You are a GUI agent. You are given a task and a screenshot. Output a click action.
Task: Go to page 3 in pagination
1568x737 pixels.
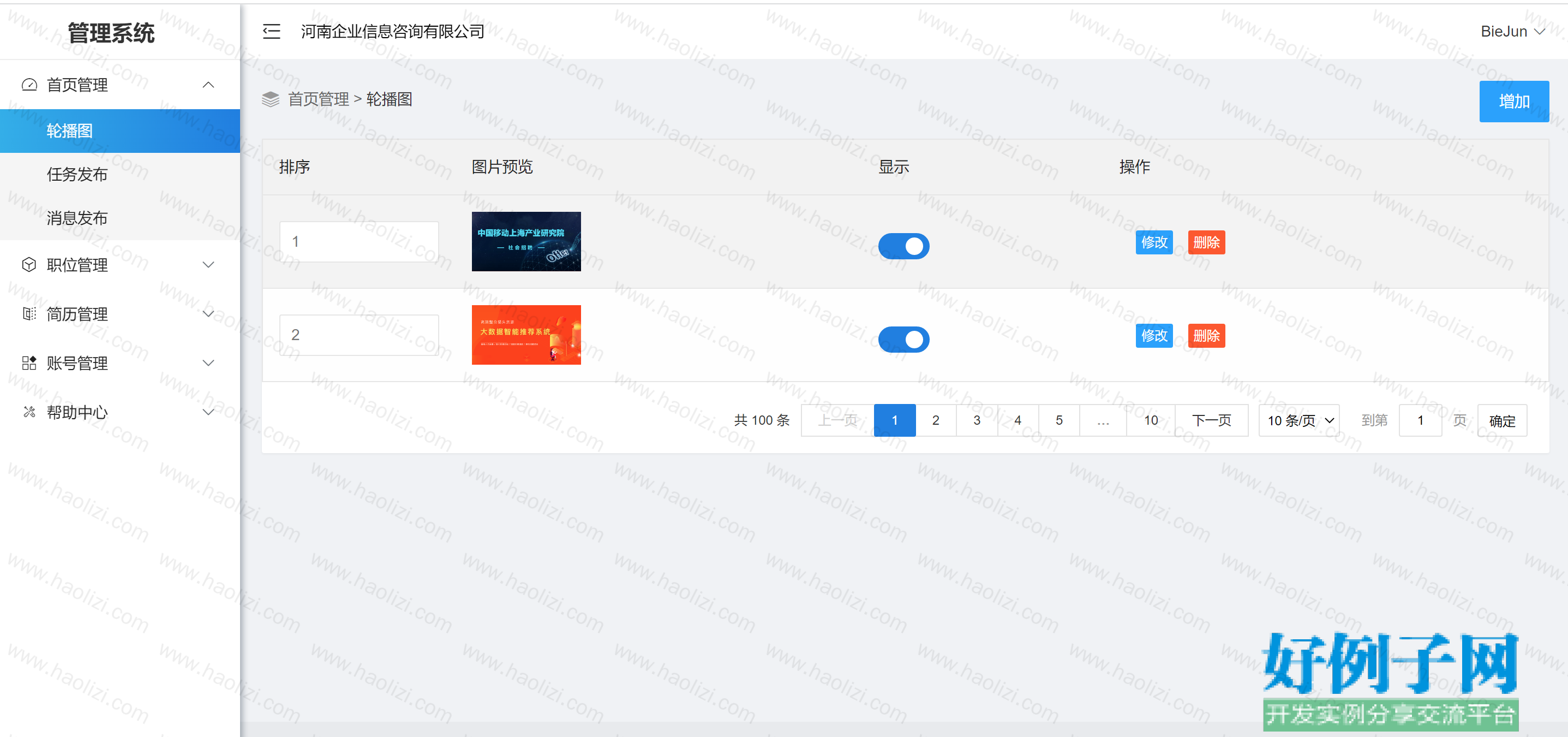click(x=977, y=420)
